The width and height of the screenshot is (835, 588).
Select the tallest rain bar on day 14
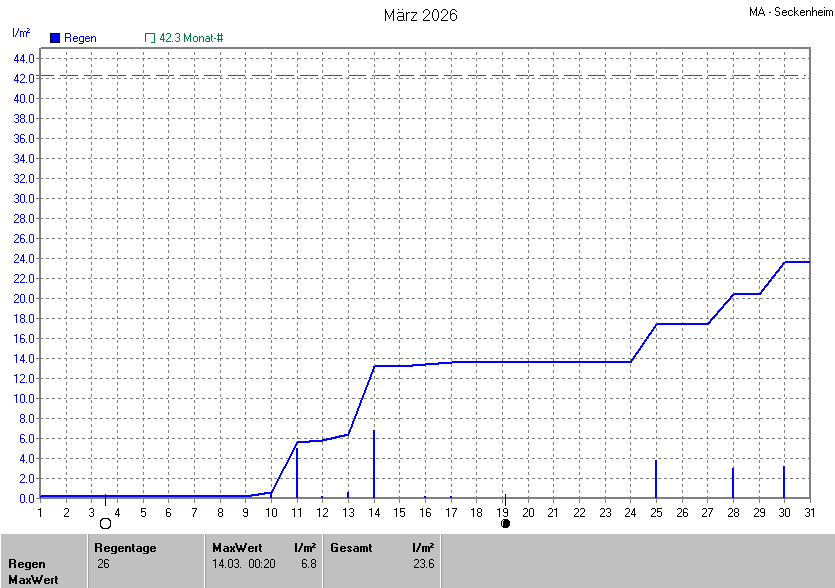(374, 463)
